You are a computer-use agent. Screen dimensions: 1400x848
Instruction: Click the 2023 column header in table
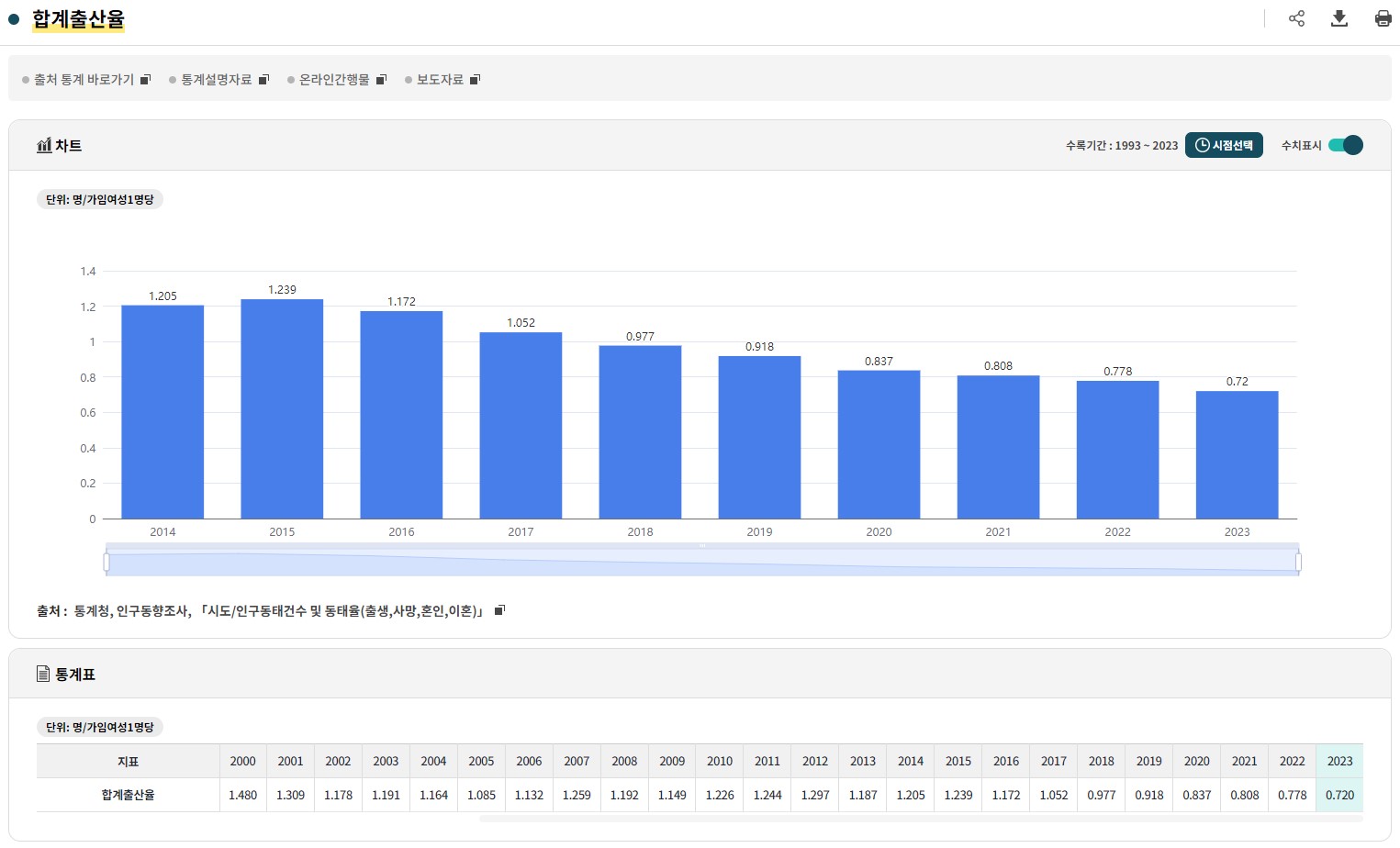tap(1339, 761)
